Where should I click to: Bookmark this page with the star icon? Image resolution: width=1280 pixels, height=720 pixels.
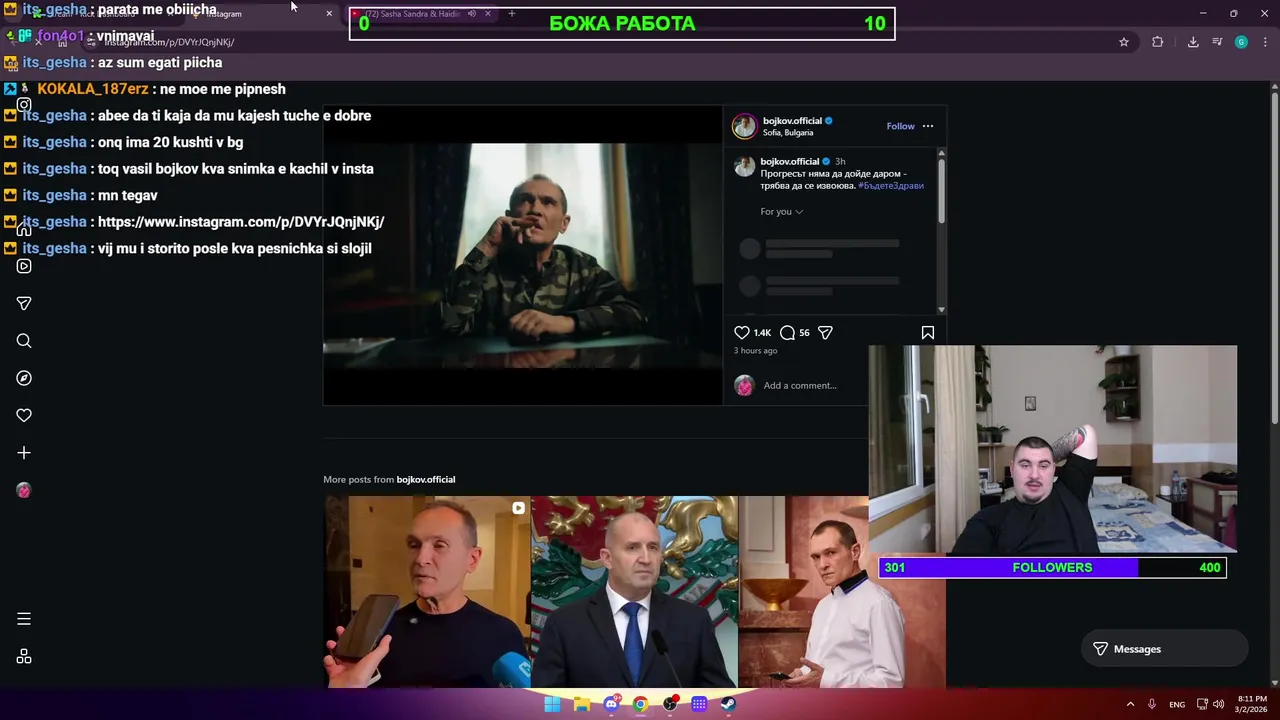pos(1124,42)
